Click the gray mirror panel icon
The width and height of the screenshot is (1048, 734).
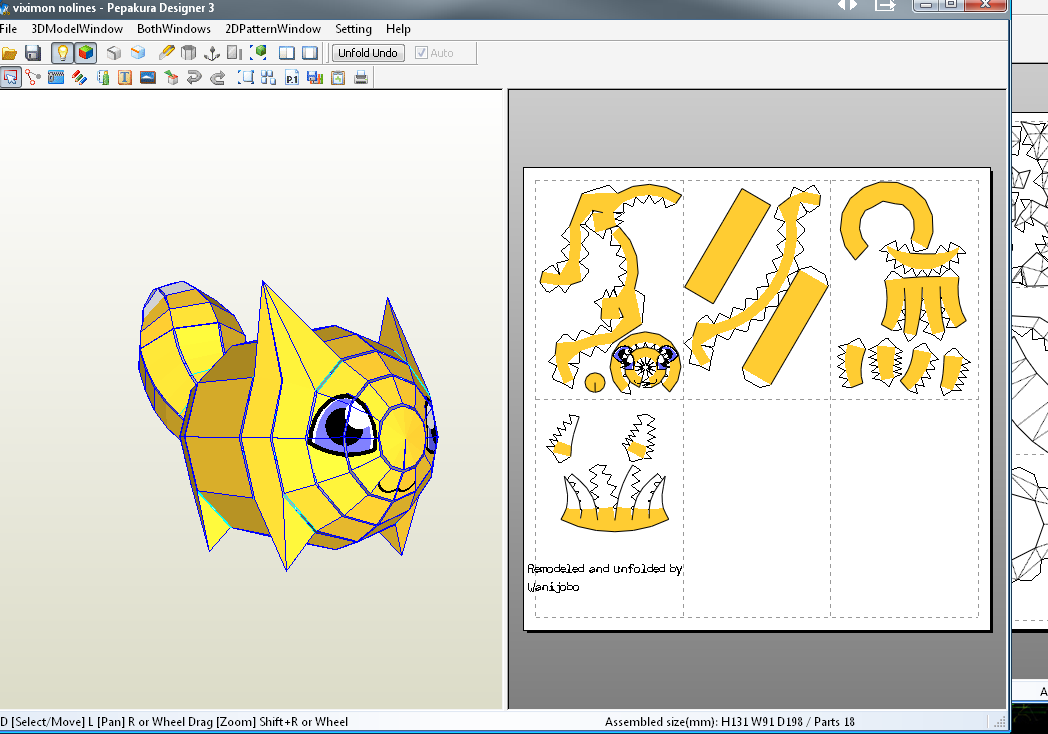pos(235,53)
